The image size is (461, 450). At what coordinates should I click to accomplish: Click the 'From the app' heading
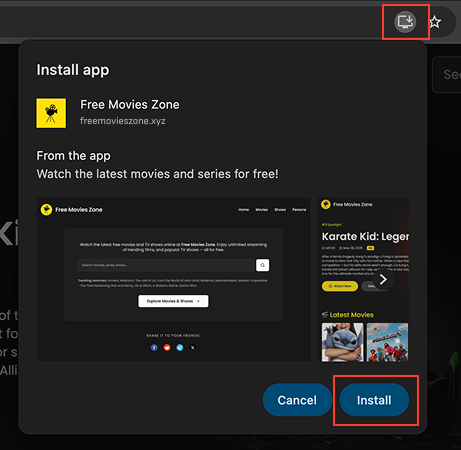coord(73,156)
